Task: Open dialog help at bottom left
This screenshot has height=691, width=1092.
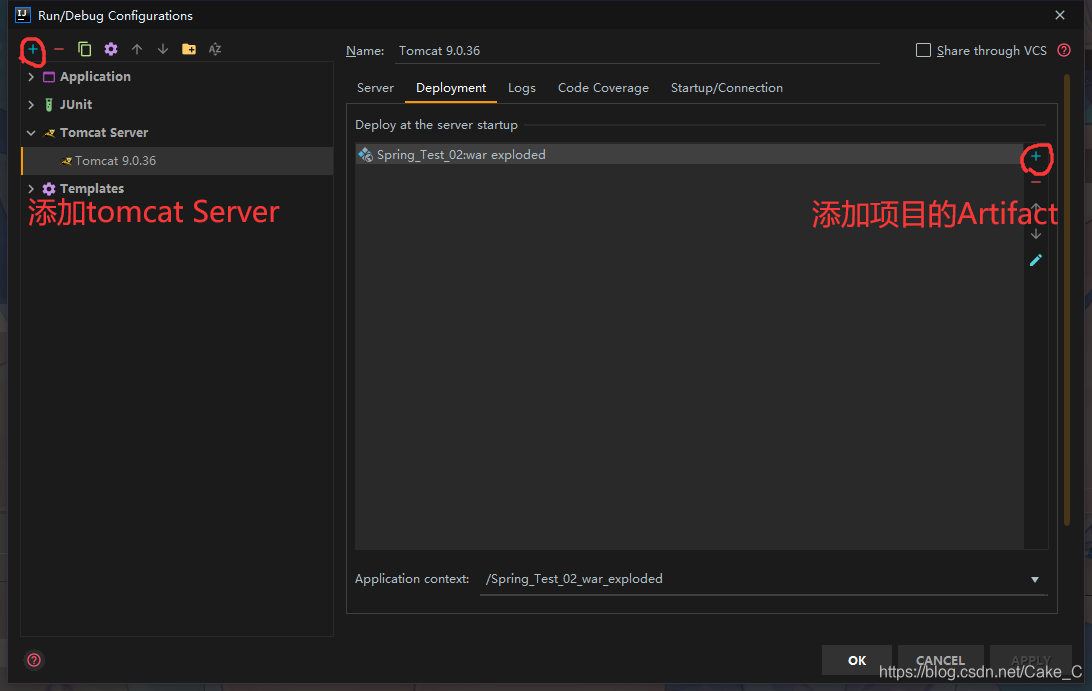Action: point(34,660)
